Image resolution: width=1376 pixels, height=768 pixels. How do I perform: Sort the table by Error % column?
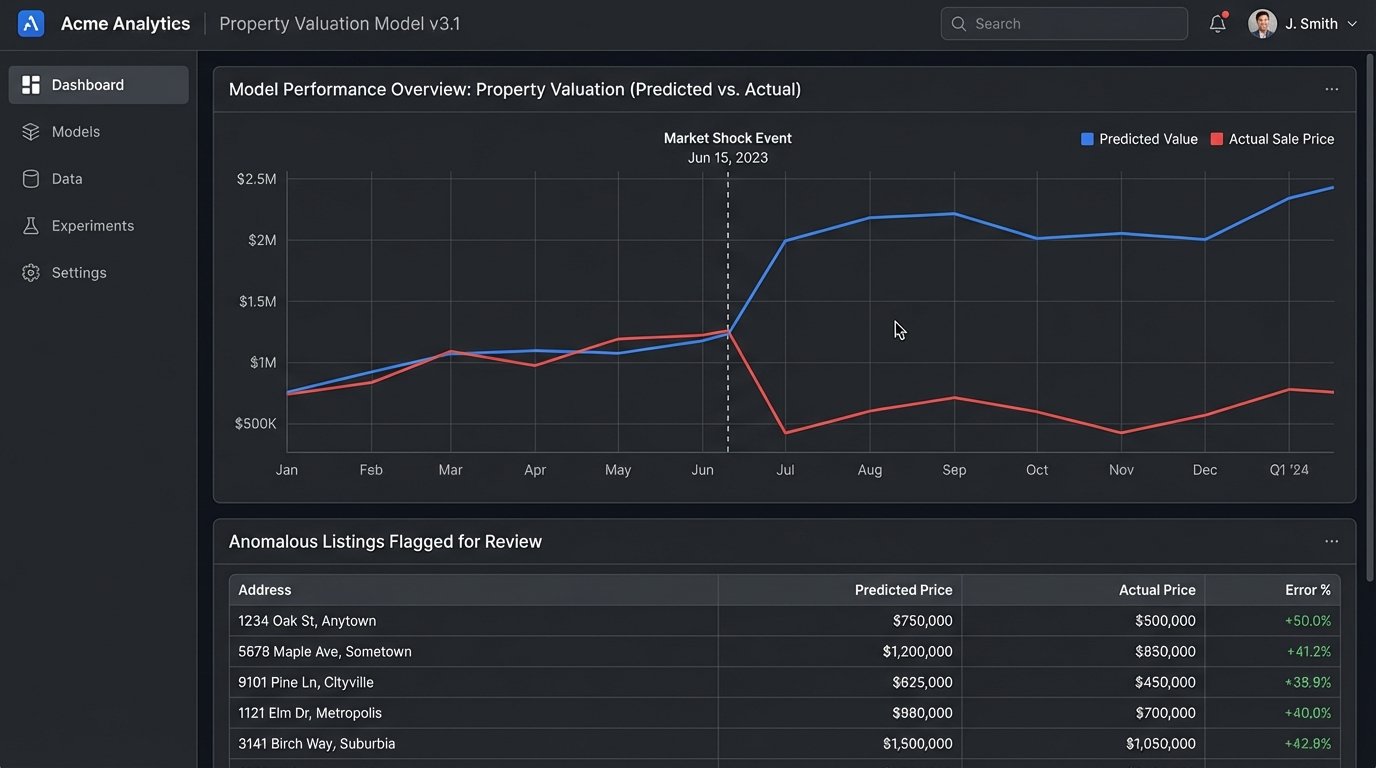click(x=1307, y=589)
